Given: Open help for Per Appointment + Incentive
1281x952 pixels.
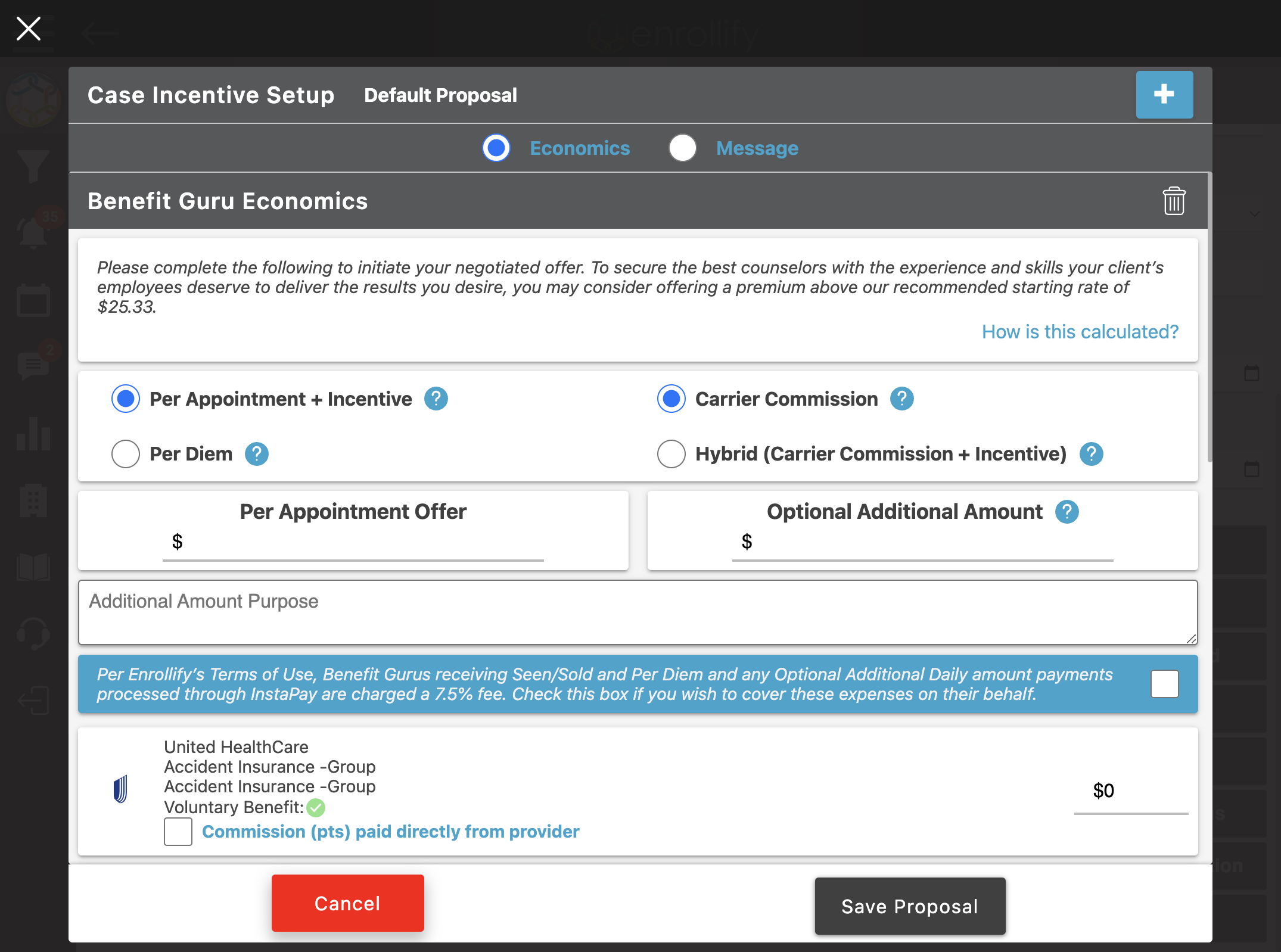Looking at the screenshot, I should tap(436, 399).
